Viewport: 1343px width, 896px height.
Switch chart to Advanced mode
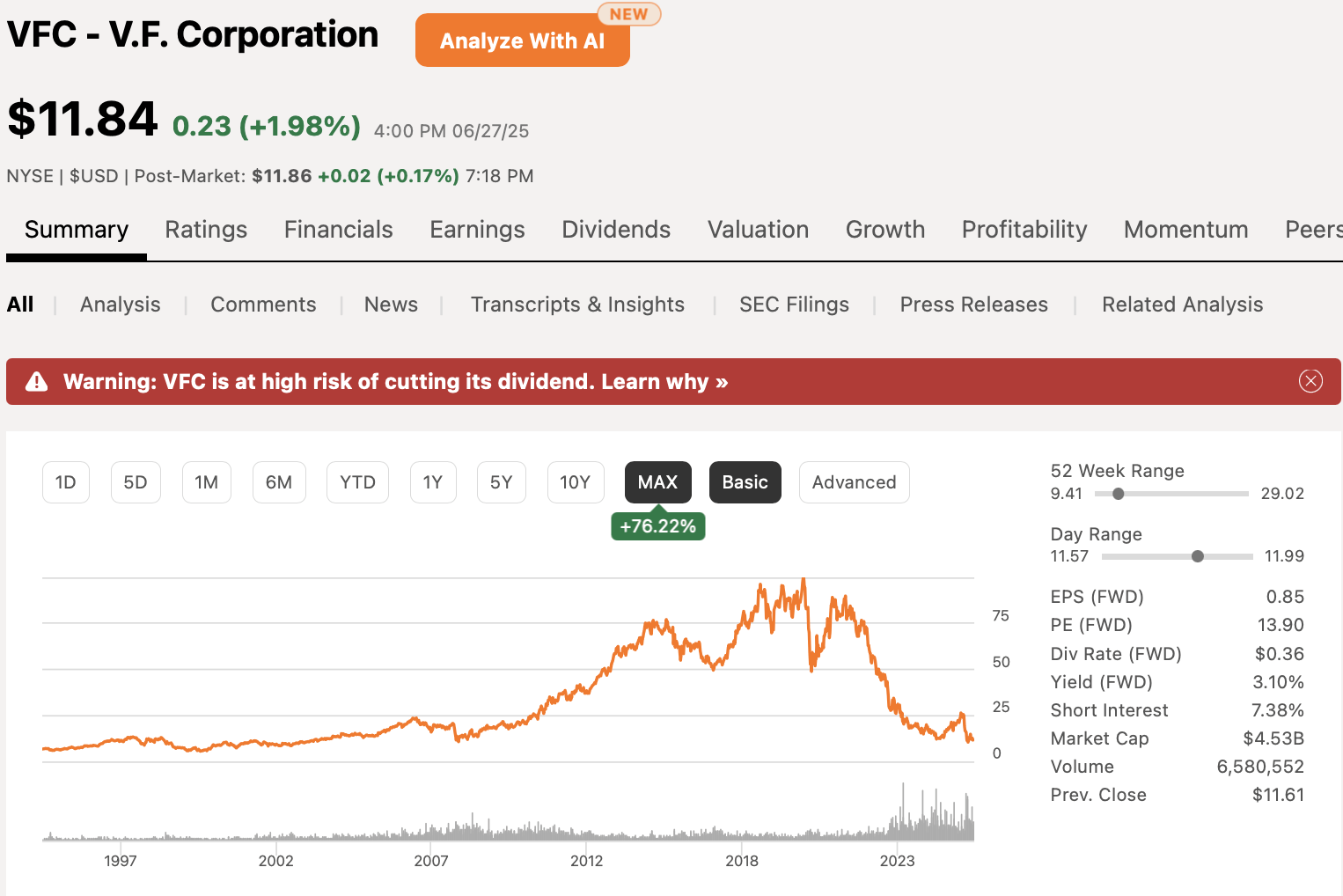[853, 482]
